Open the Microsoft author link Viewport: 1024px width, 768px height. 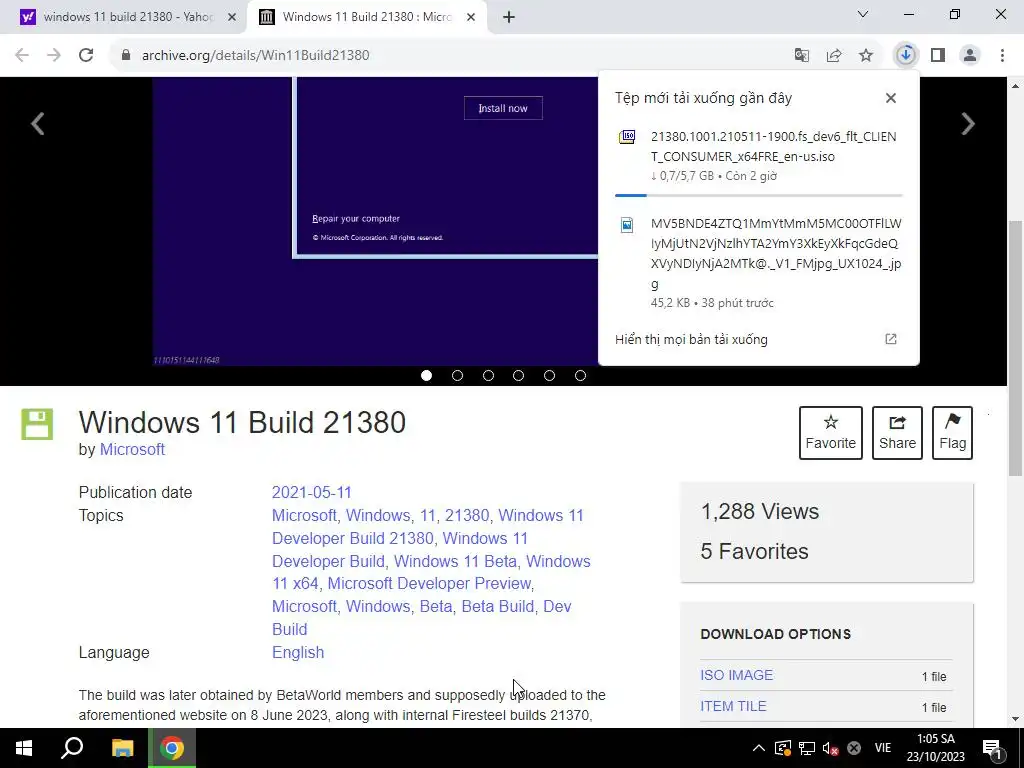coord(132,449)
